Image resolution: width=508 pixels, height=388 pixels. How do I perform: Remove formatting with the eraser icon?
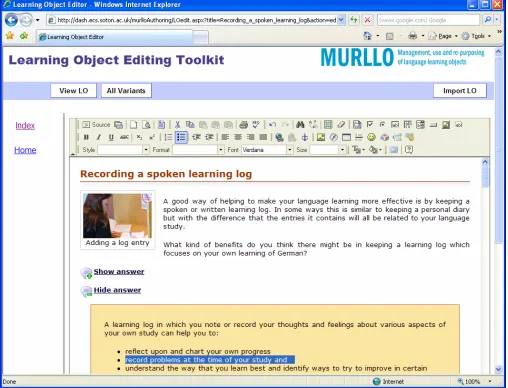click(x=341, y=125)
